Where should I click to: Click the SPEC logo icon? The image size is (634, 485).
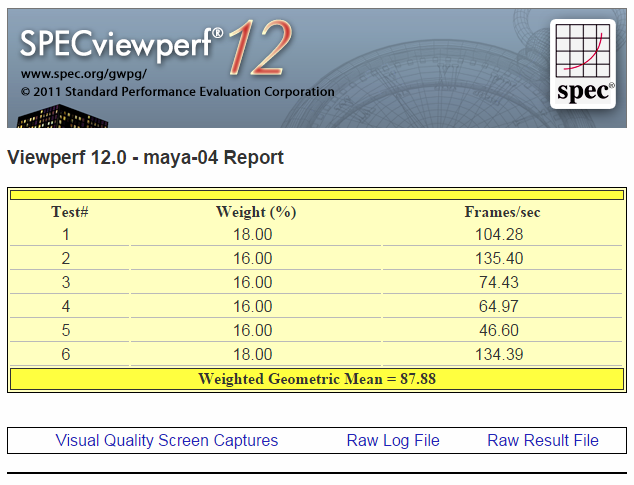pyautogui.click(x=583, y=64)
